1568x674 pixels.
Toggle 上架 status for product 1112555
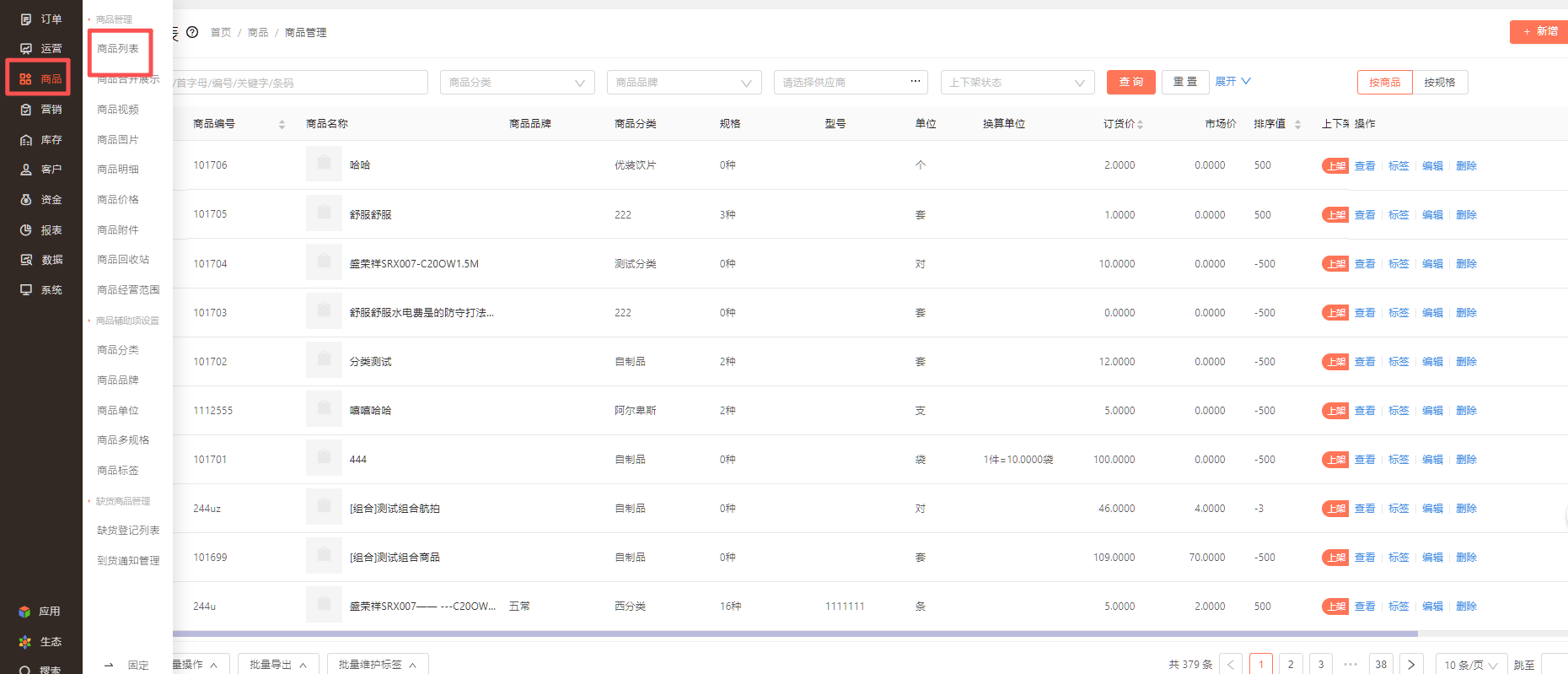click(1335, 411)
